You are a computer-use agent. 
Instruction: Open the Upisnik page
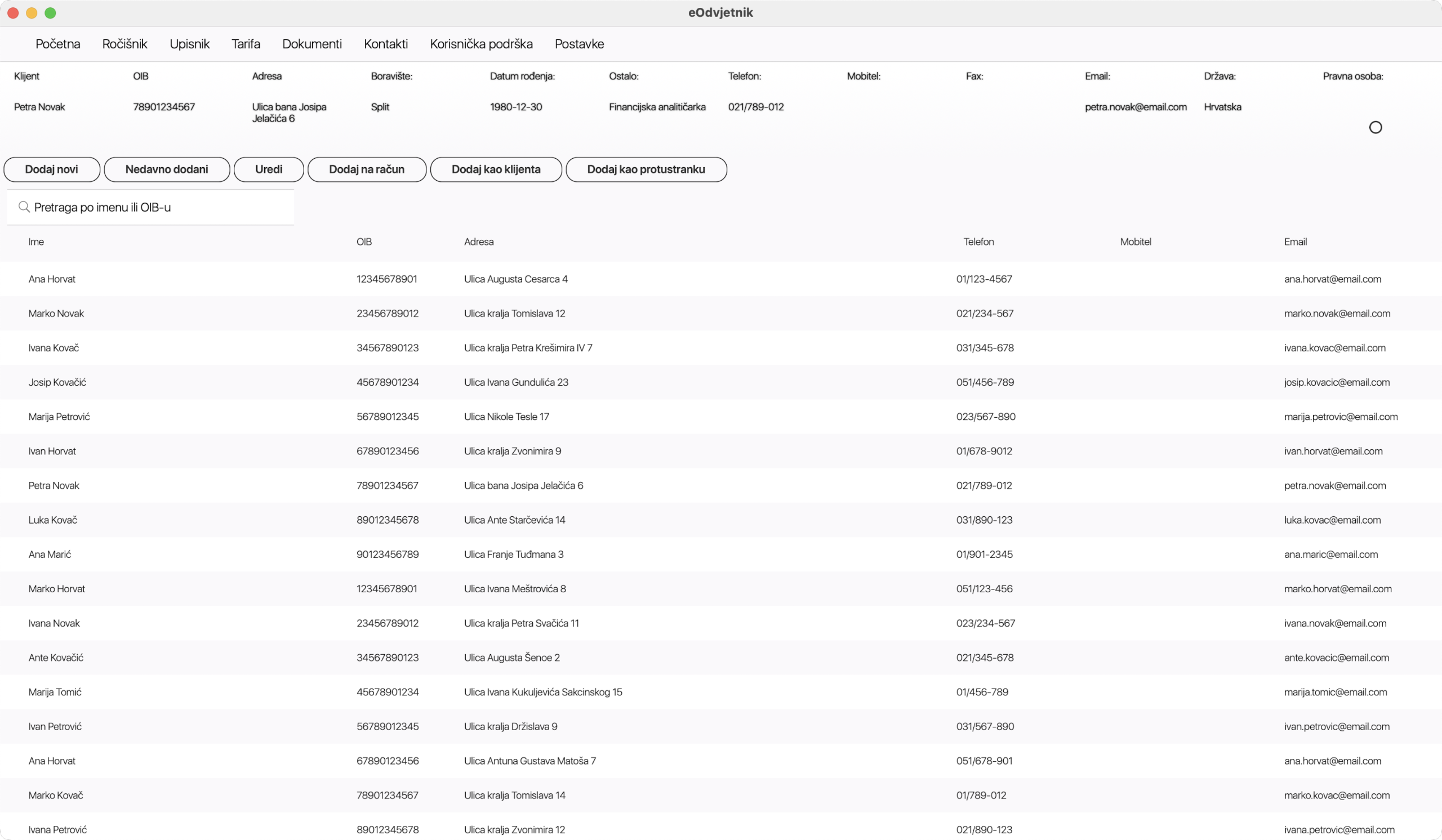pyautogui.click(x=189, y=43)
